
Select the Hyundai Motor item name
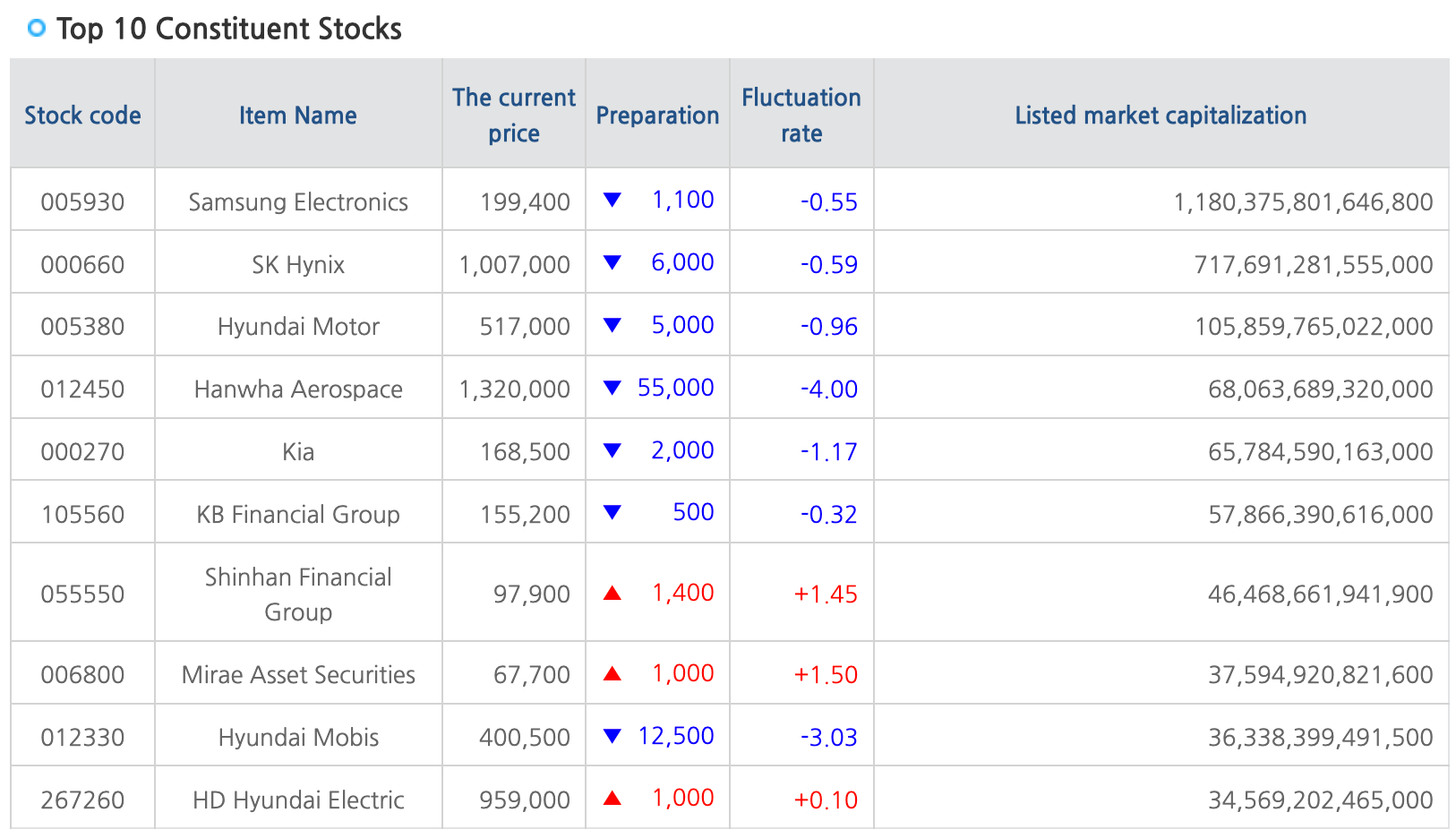[x=298, y=327]
